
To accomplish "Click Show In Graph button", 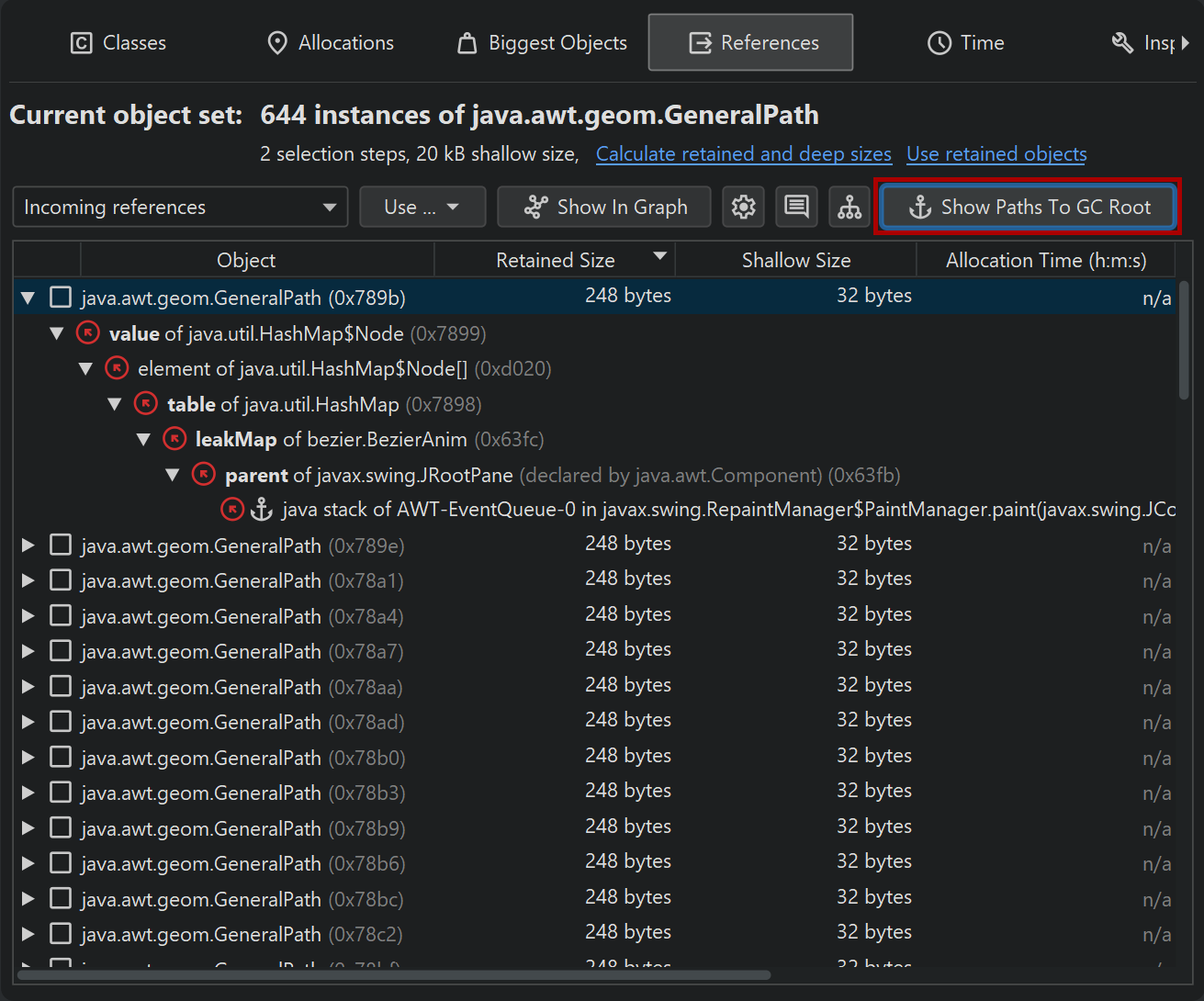I will 604,207.
